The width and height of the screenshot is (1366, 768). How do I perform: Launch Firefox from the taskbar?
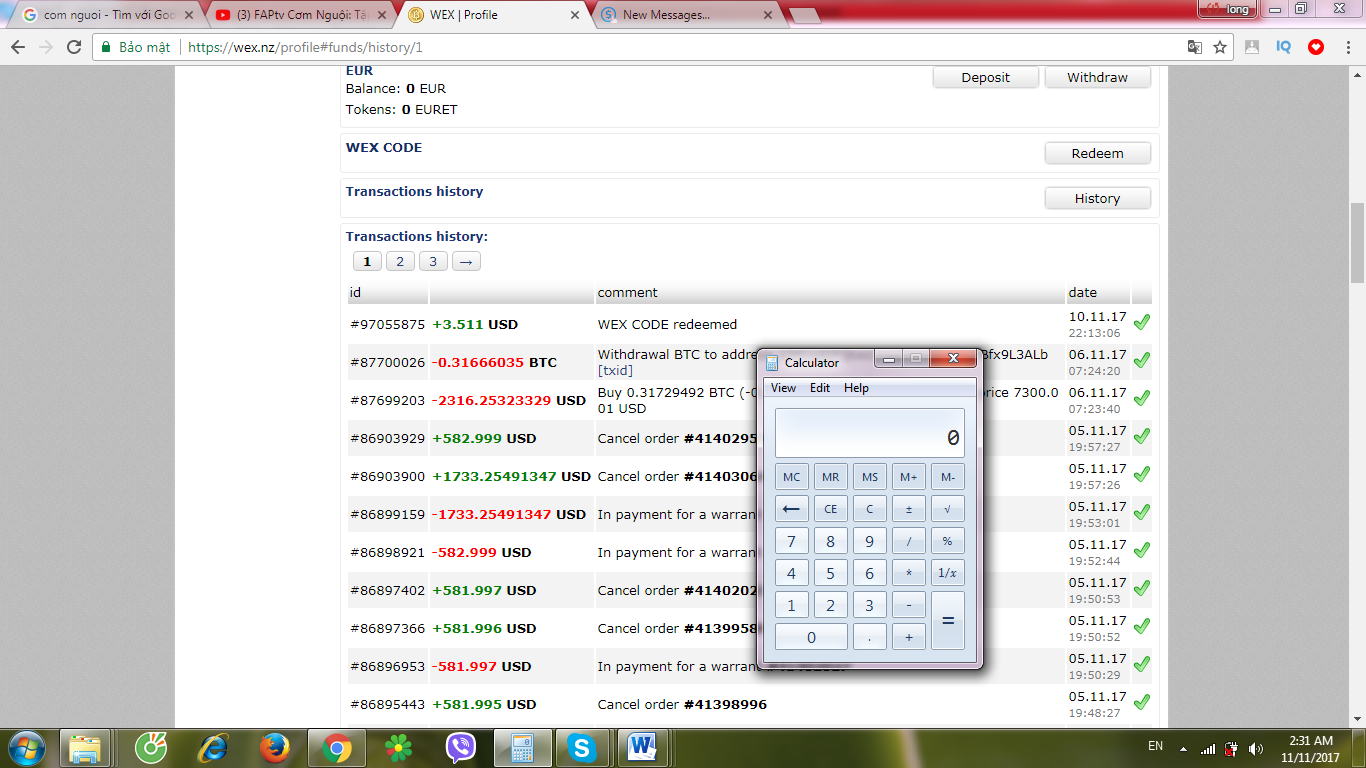(x=274, y=747)
